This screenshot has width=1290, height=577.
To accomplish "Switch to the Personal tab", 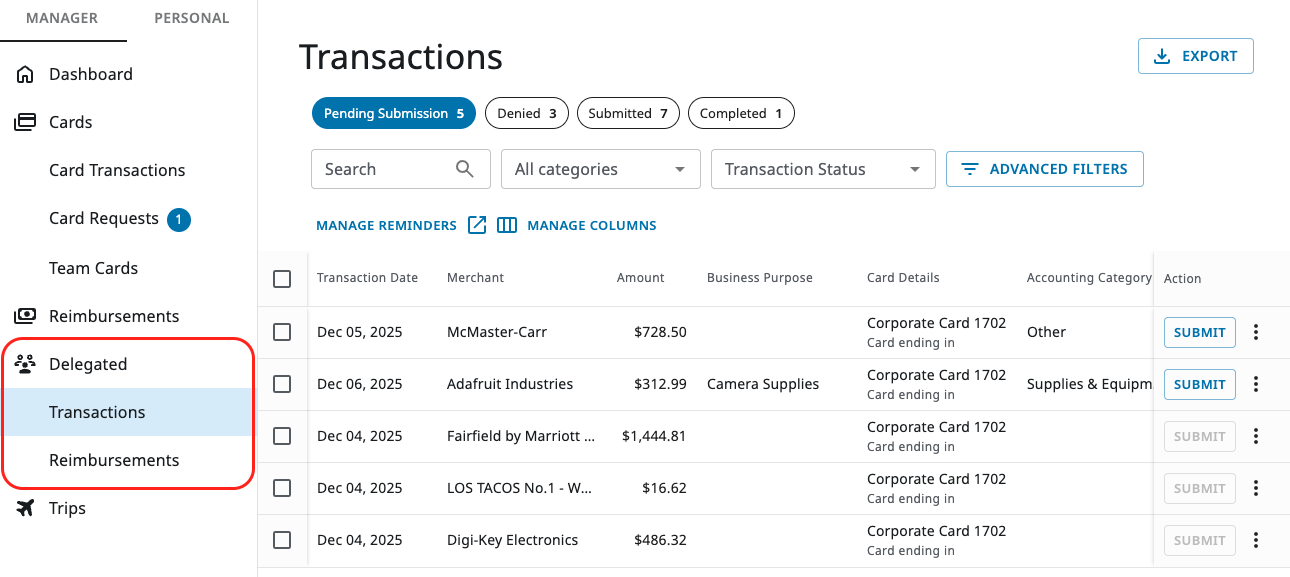I will pyautogui.click(x=191, y=18).
